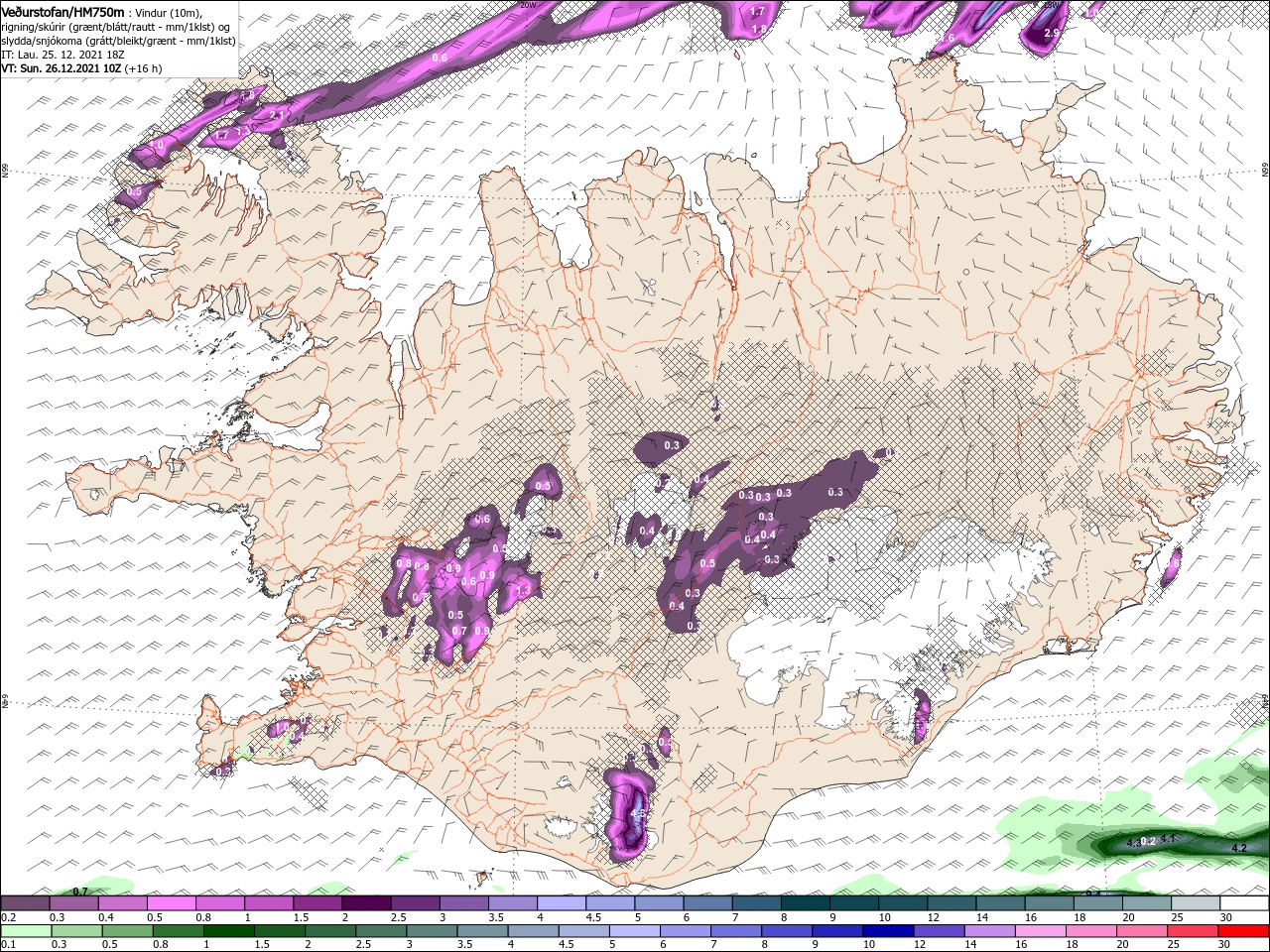This screenshot has height=952, width=1270.
Task: Pick the lavender rain swatch from 14 to 16
Action: [989, 931]
